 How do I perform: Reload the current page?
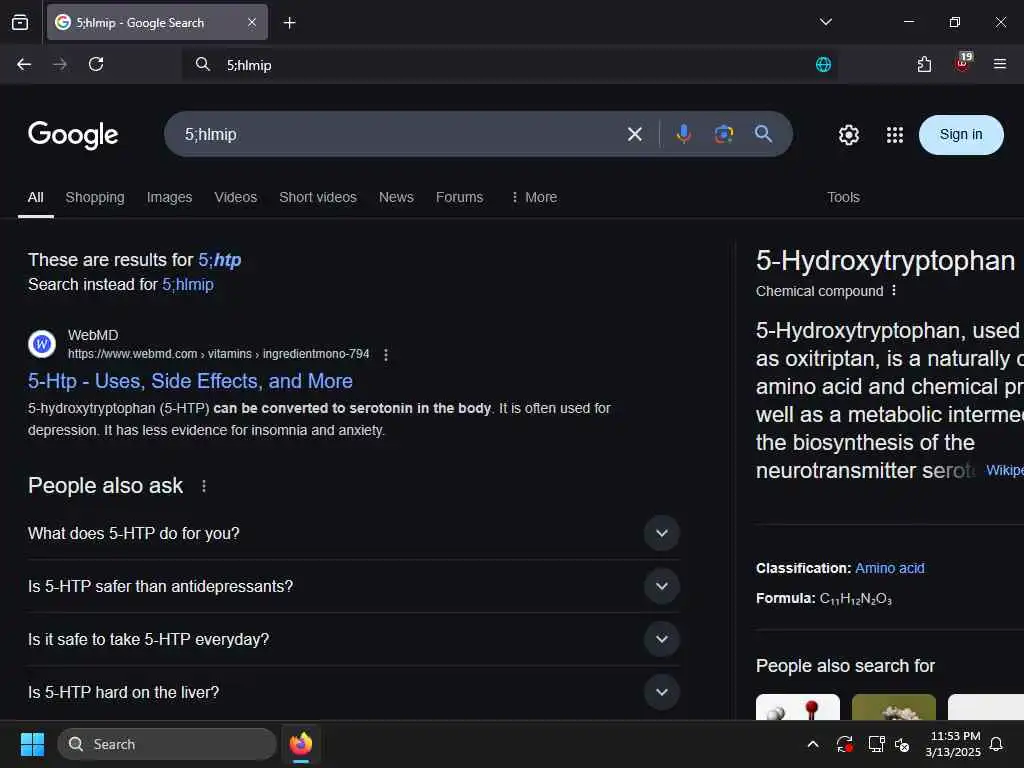pos(96,64)
